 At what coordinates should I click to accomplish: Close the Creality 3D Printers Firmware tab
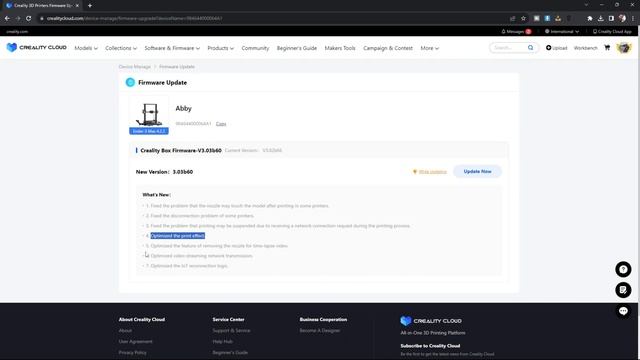tap(77, 6)
